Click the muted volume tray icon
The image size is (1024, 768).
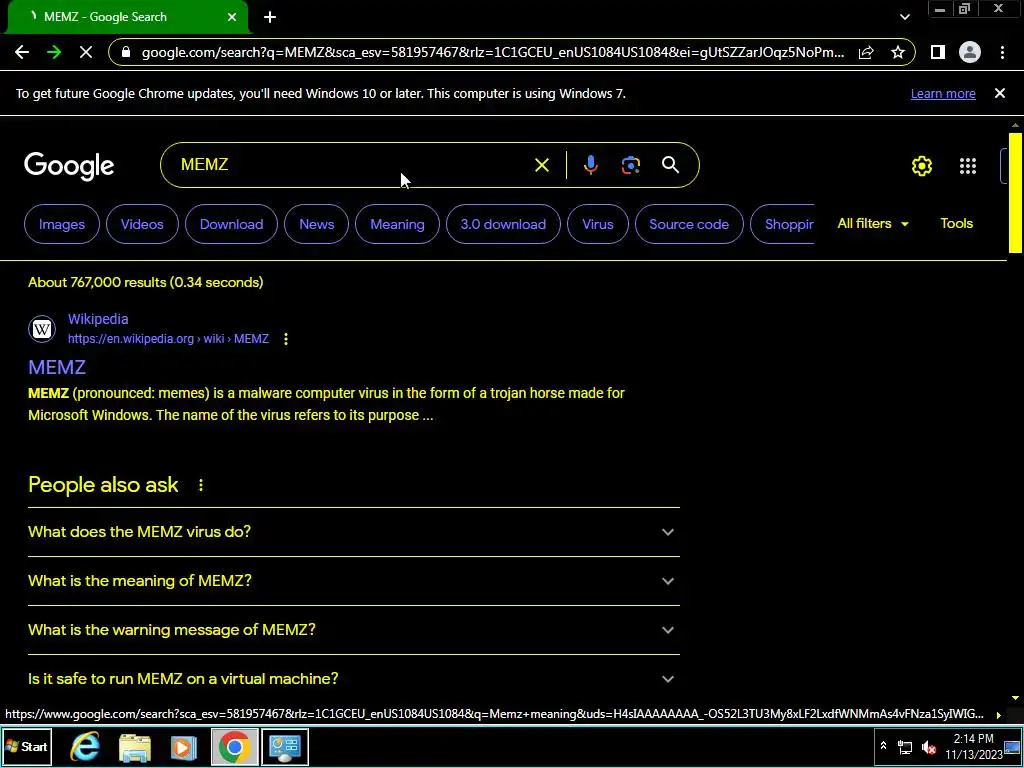pos(928,747)
